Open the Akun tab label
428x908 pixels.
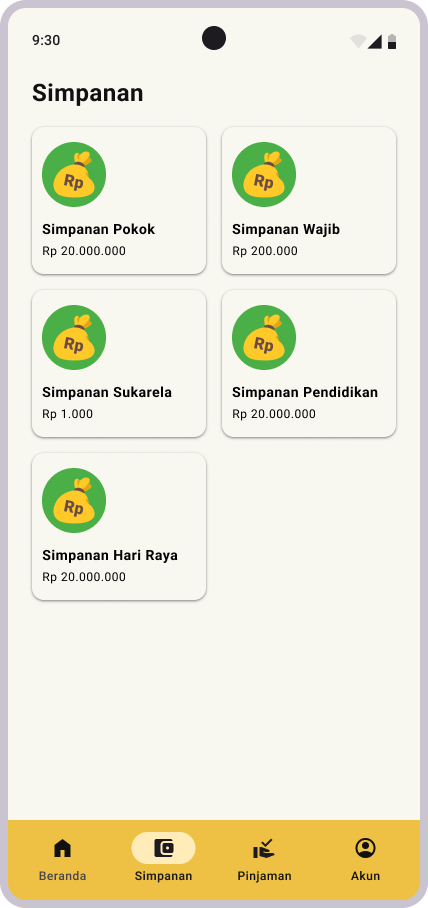(x=365, y=876)
